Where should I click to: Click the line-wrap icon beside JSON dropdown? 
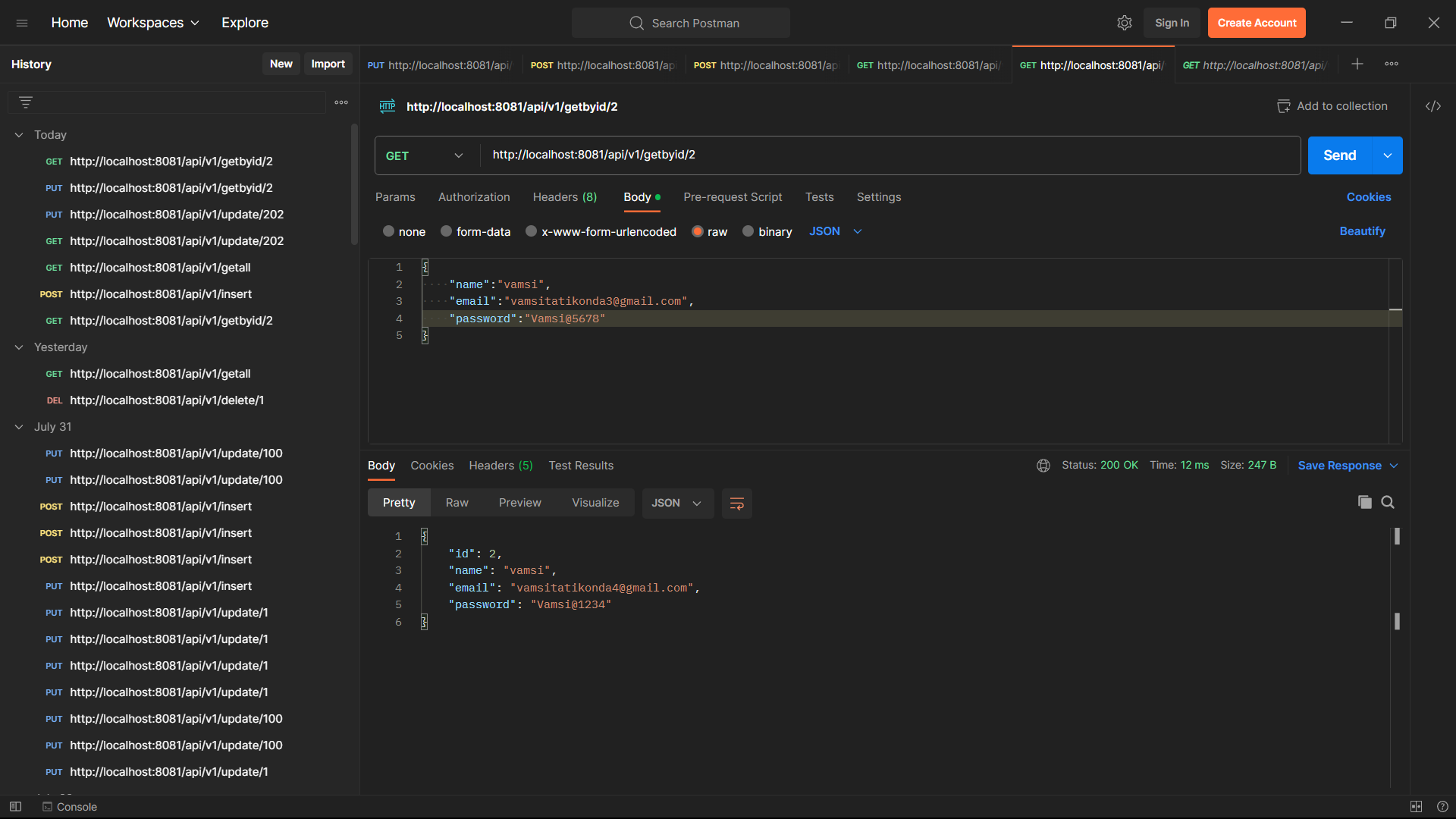coord(736,503)
